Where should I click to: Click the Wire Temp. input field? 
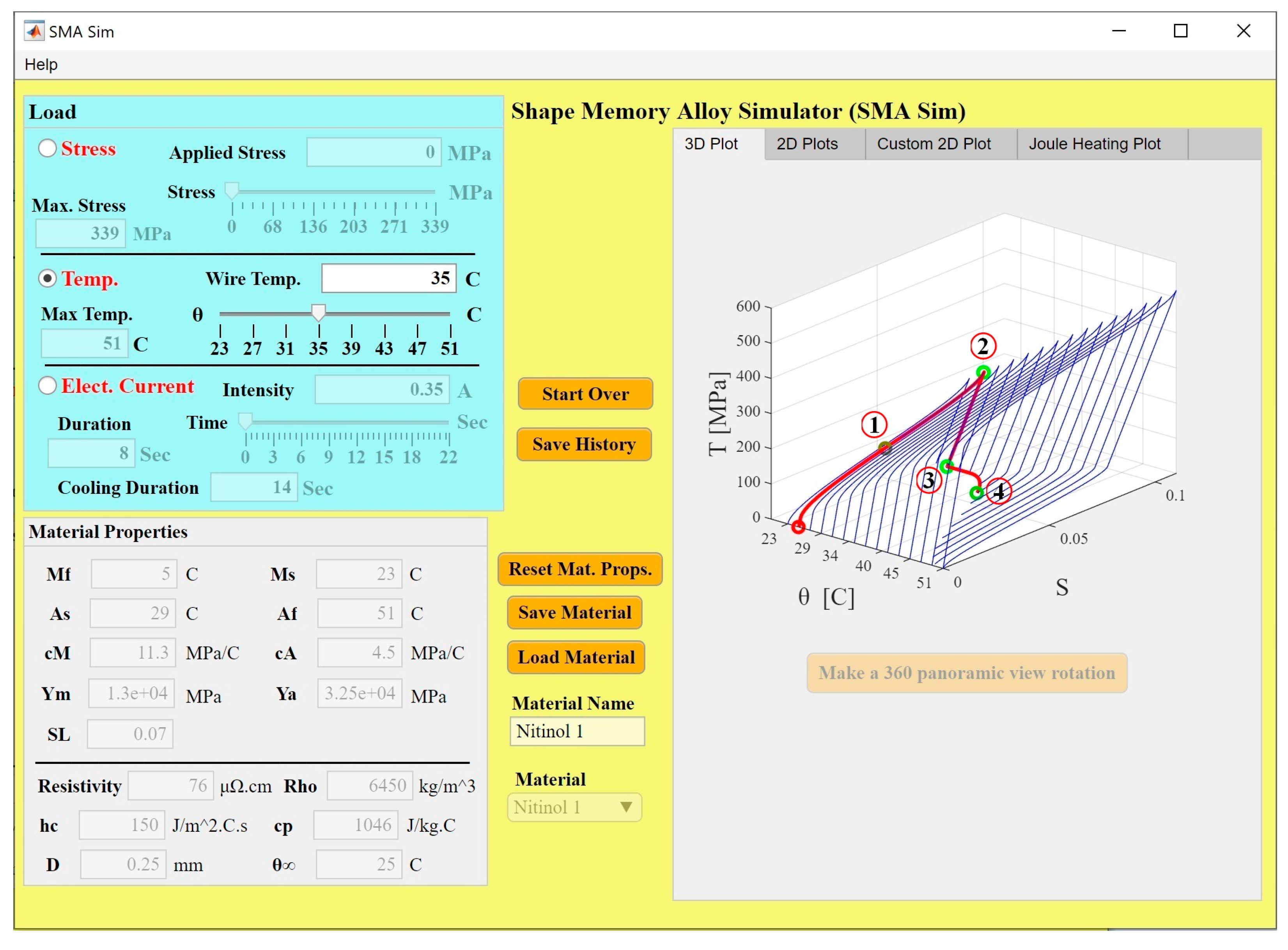(388, 278)
